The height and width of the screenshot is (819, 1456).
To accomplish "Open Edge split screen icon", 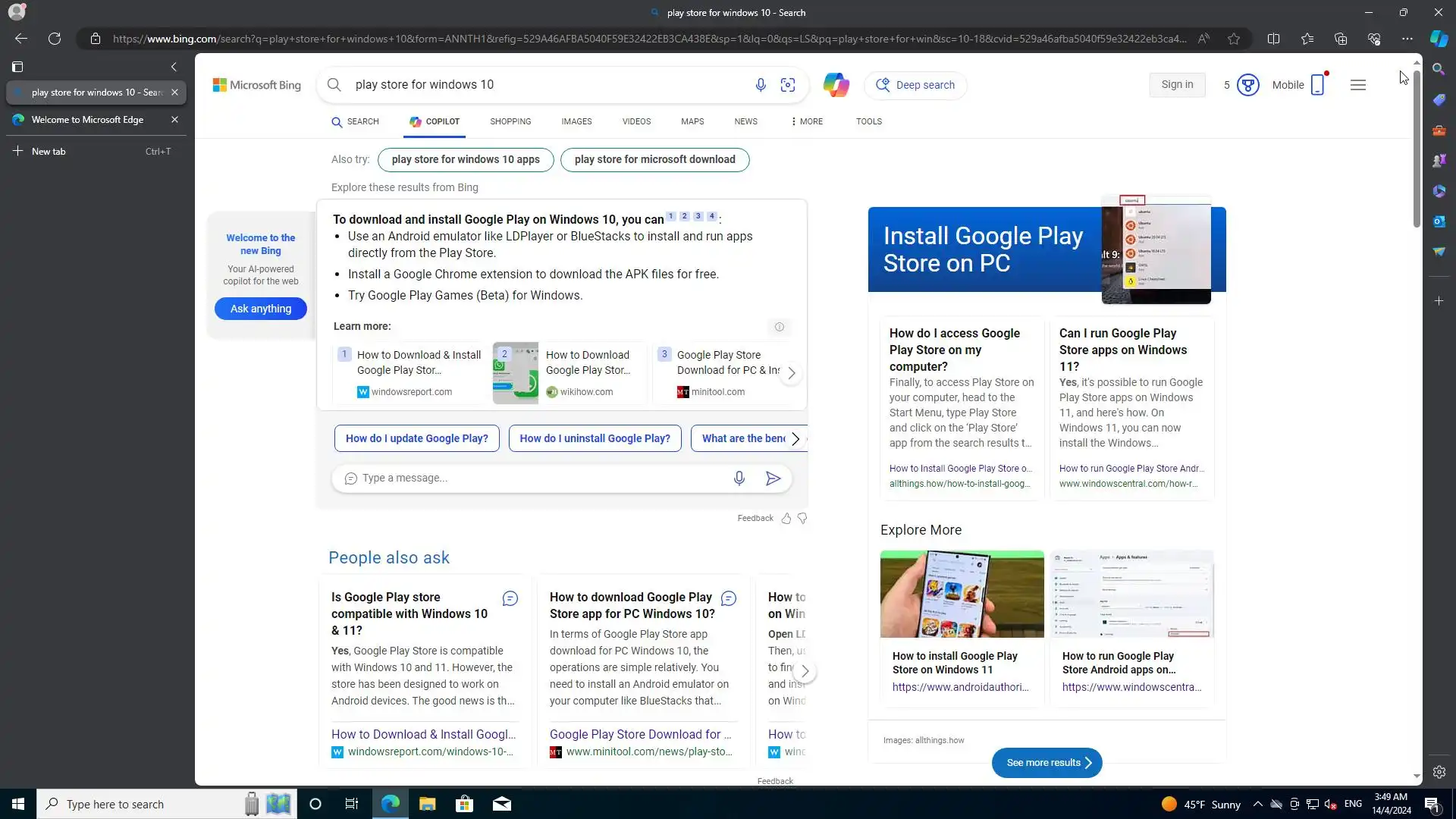I will [1273, 39].
